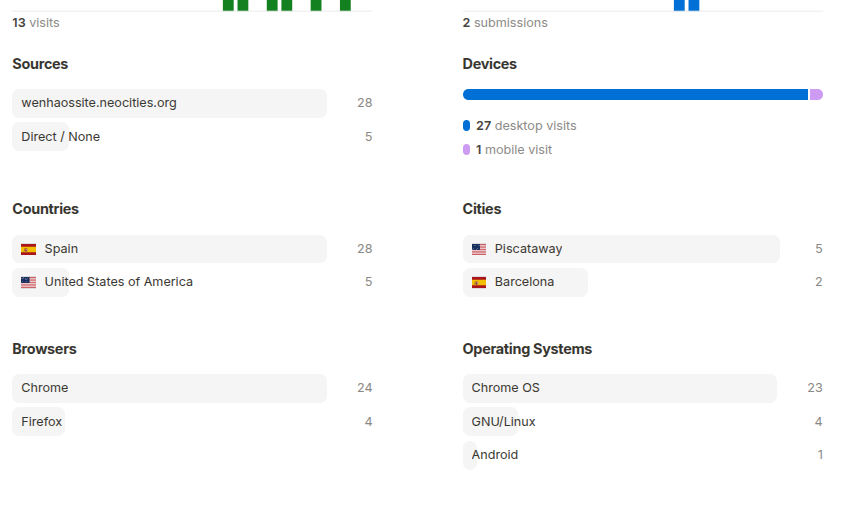Click the purple mobile visit legend dot
This screenshot has height=508, width=863.
click(x=466, y=150)
